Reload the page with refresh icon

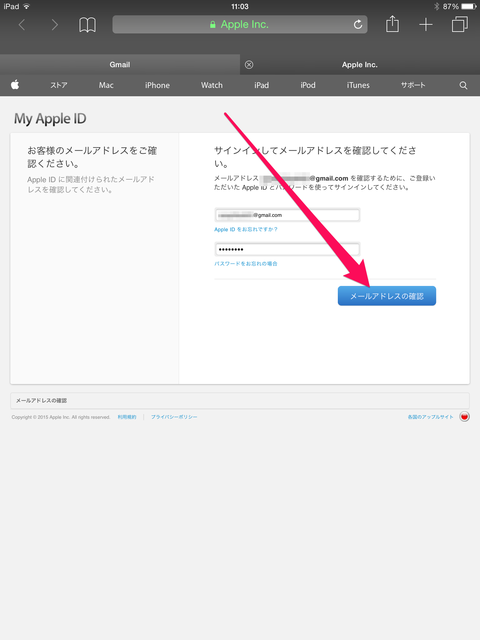[358, 24]
